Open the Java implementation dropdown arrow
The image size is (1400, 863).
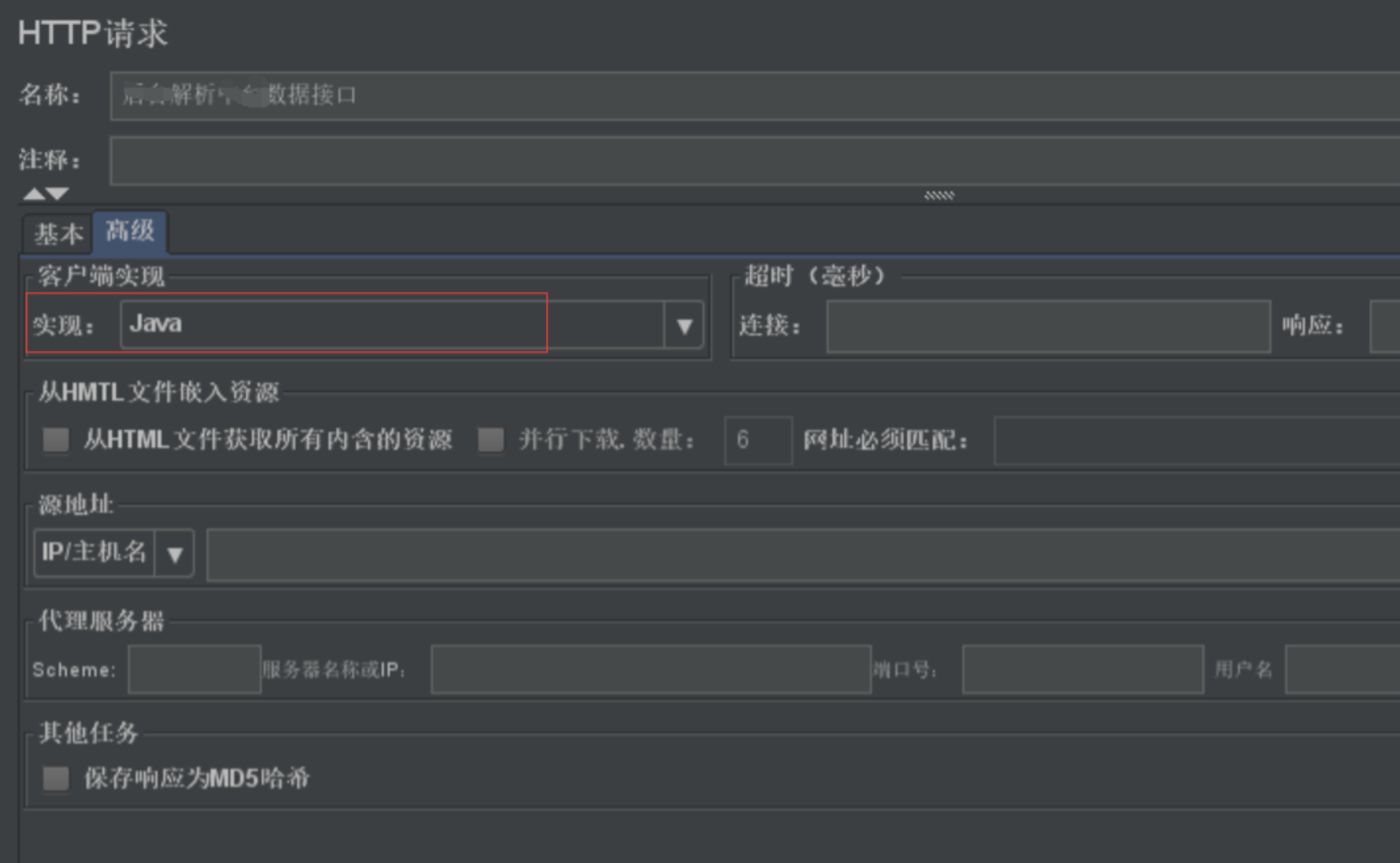click(x=684, y=325)
